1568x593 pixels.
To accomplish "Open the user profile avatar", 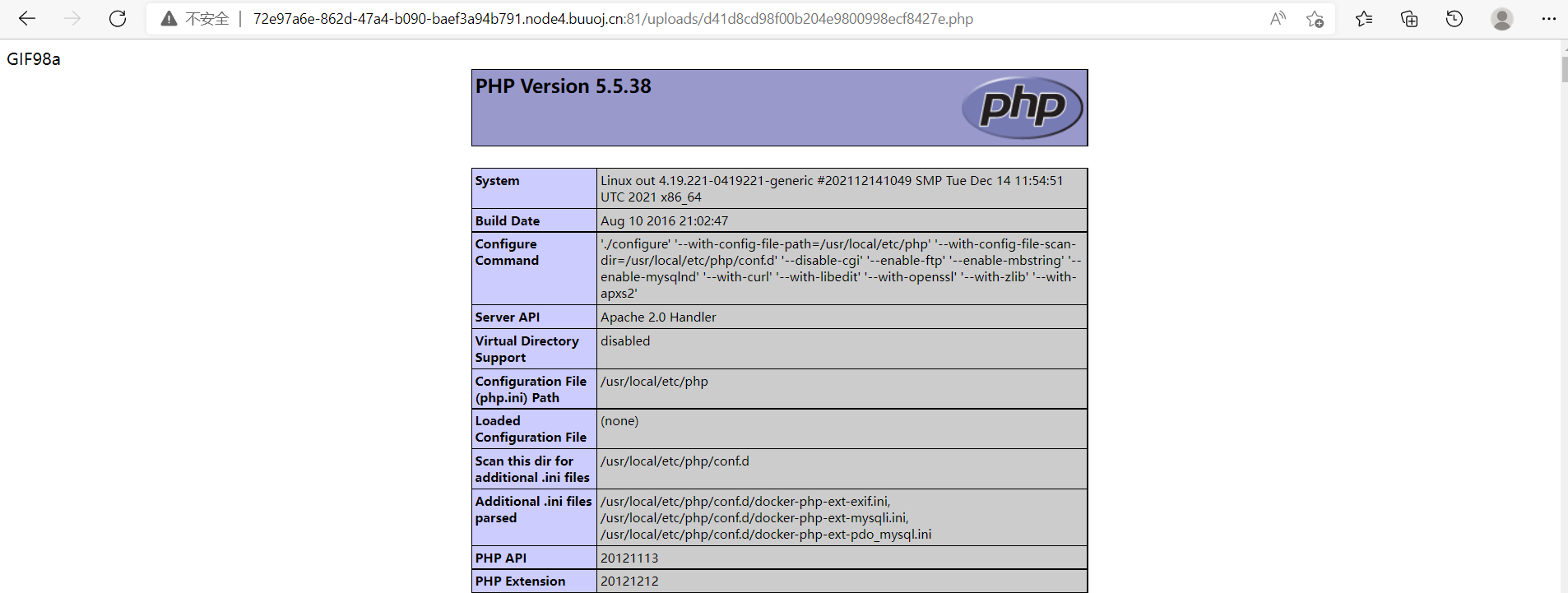I will tap(1502, 19).
